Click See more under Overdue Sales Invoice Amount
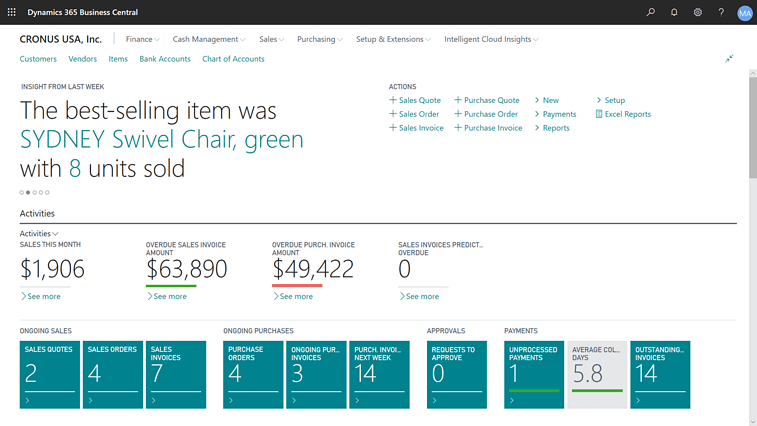Screen dimensions: 757x426 click(167, 296)
